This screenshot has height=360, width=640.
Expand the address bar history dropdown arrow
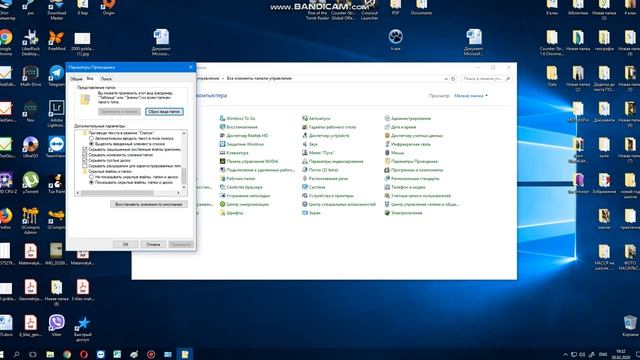tap(446, 79)
